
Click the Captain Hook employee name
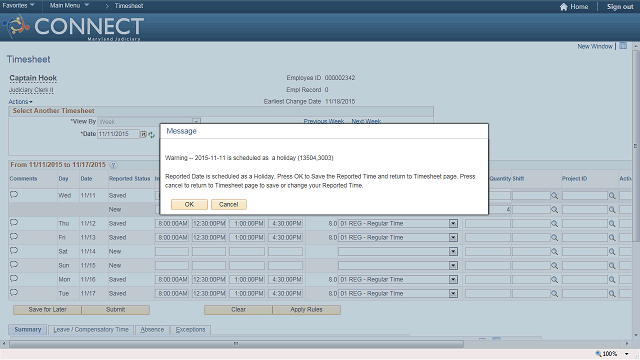tap(33, 78)
